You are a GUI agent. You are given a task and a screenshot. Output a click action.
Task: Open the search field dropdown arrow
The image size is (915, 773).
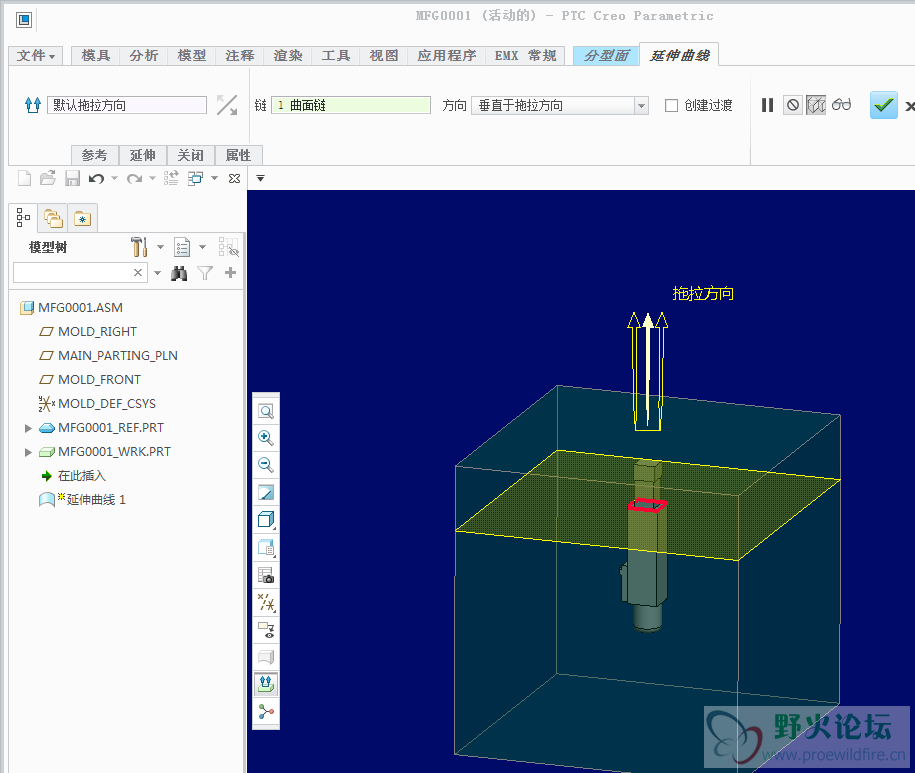pyautogui.click(x=158, y=272)
